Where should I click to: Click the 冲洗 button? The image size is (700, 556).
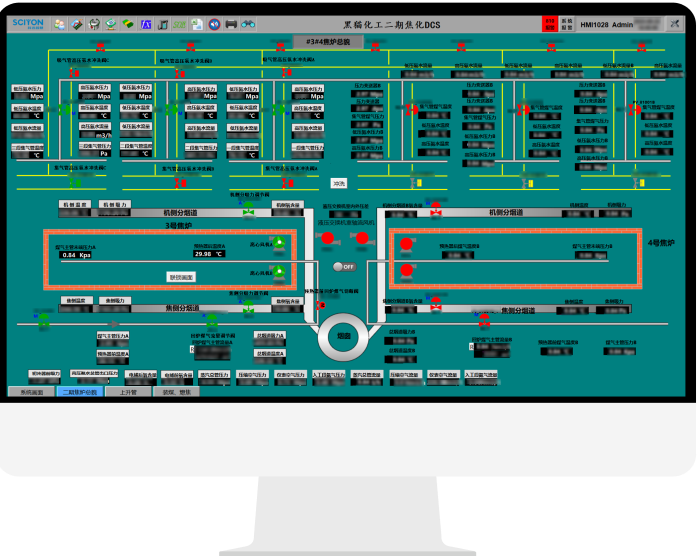(x=339, y=183)
